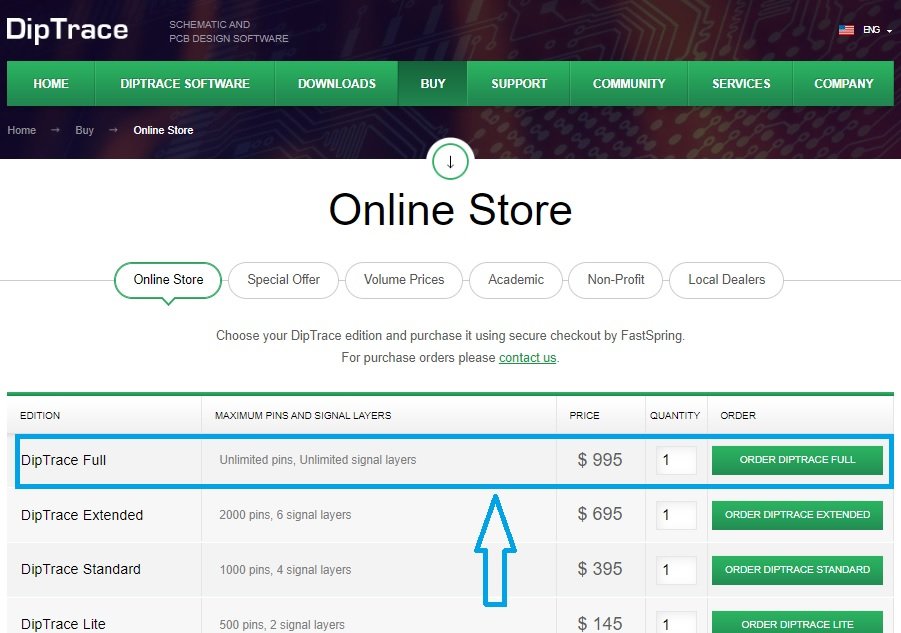Click the PRICE column header

584,416
